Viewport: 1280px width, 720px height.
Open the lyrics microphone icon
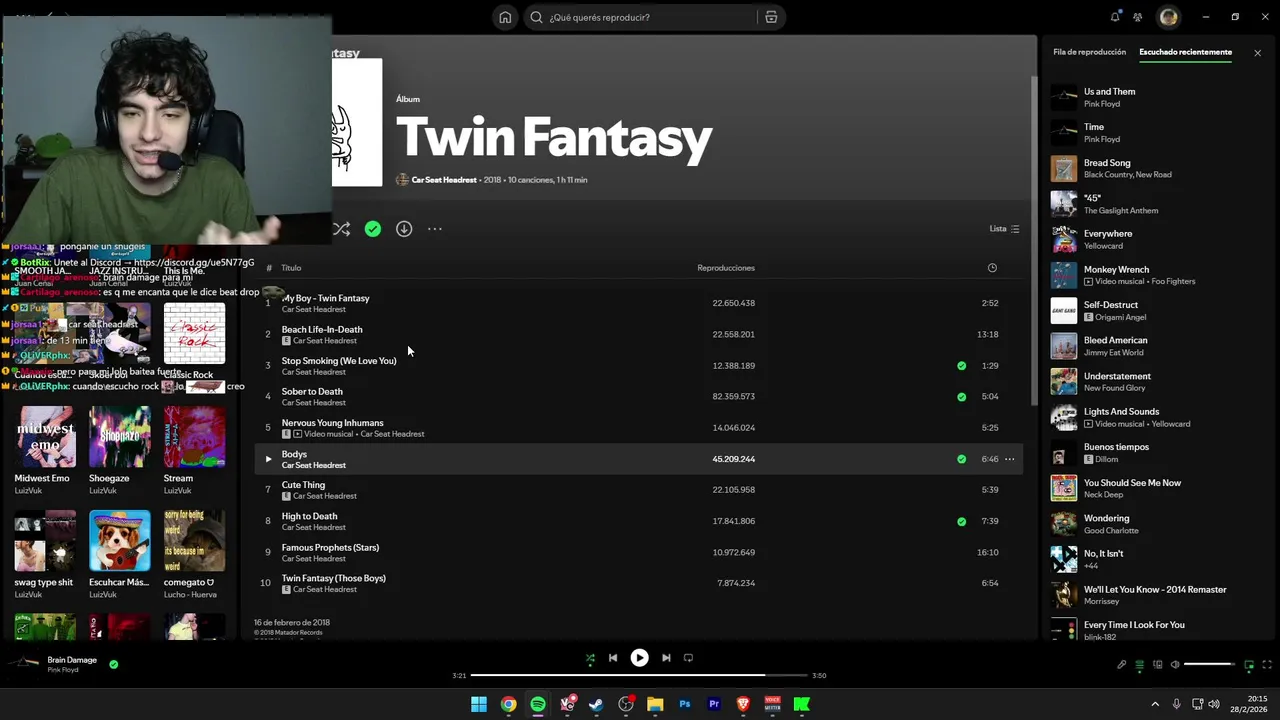coord(1121,665)
